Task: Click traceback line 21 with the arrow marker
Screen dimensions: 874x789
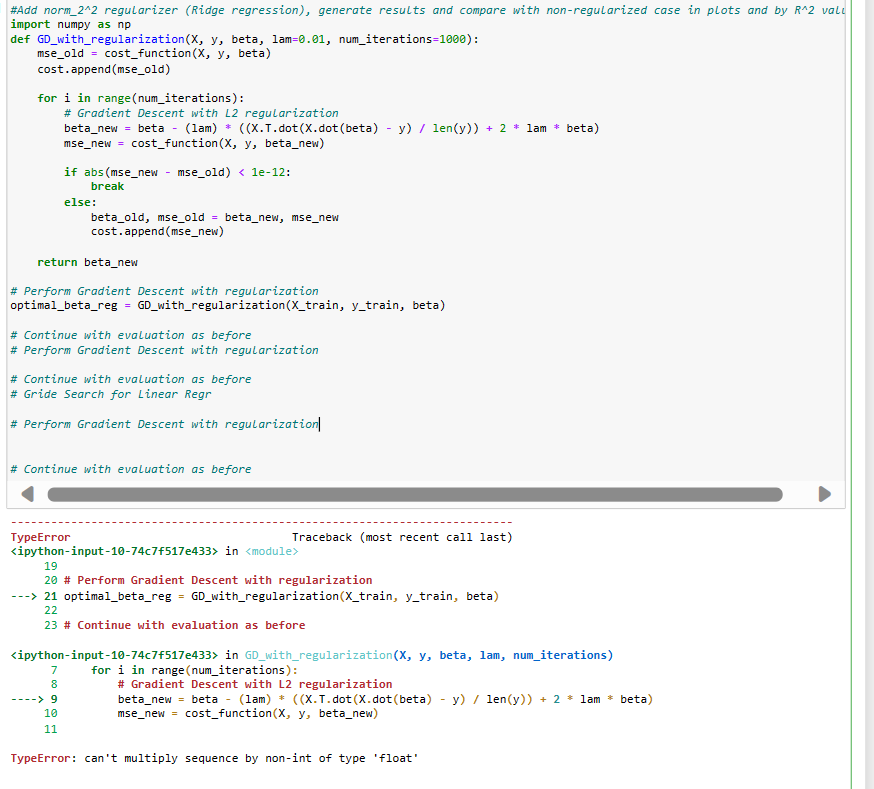Action: [x=250, y=595]
